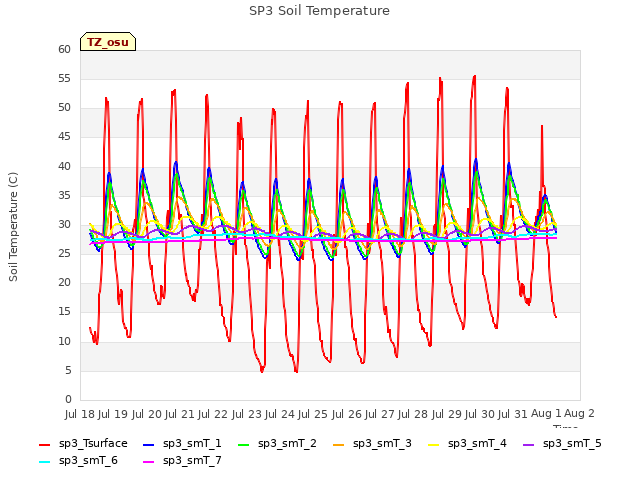Click the red sp3_Tsurface color swatch
This screenshot has width=640, height=480.
(44, 444)
